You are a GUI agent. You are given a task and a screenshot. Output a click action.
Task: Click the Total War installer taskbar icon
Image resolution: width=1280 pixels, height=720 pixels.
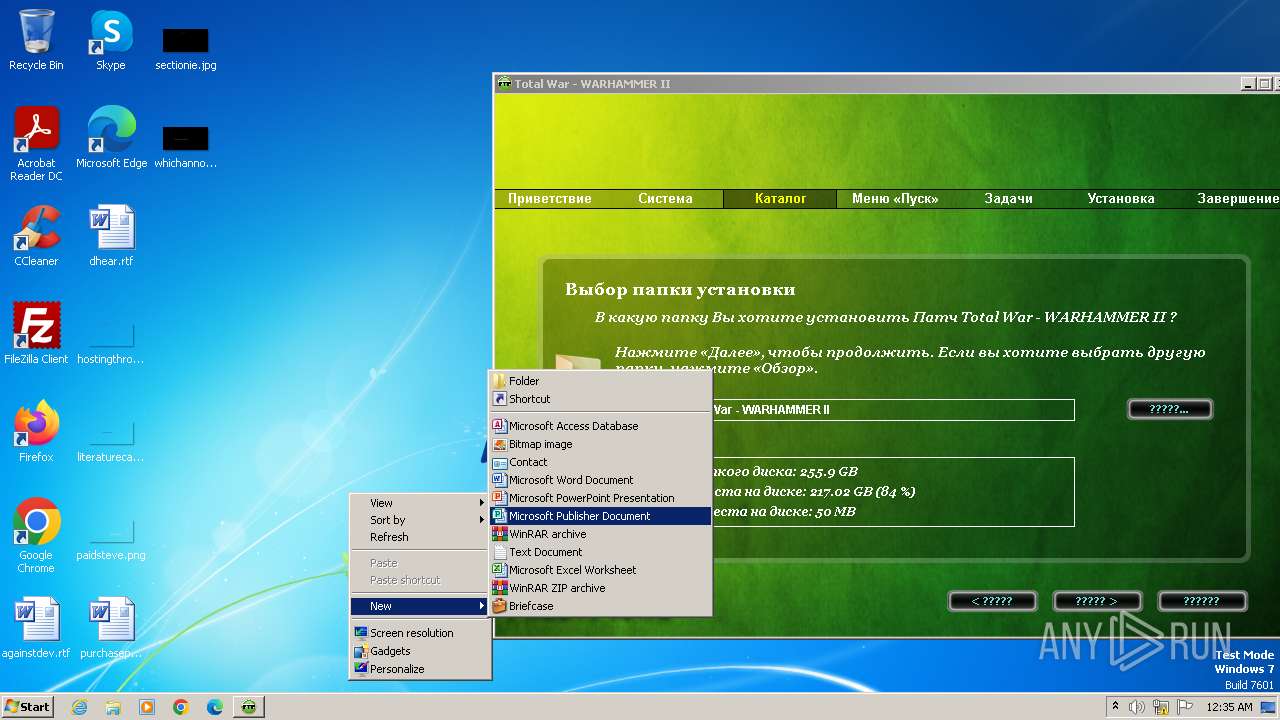(249, 707)
